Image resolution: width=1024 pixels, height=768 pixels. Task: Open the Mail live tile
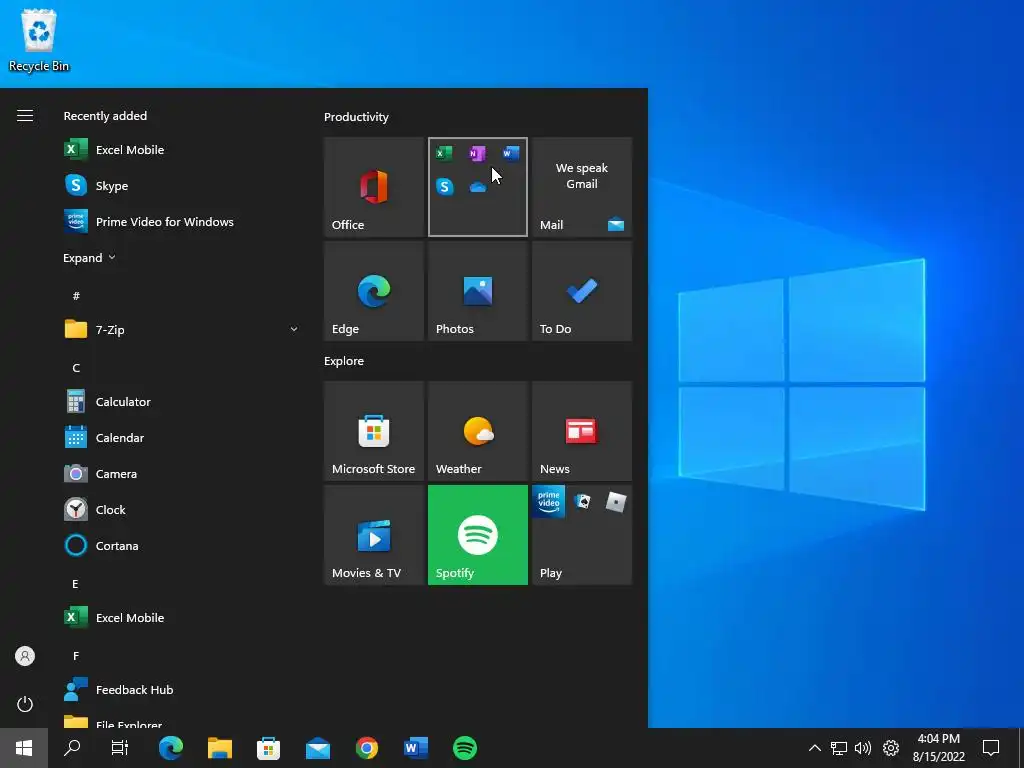pyautogui.click(x=582, y=187)
